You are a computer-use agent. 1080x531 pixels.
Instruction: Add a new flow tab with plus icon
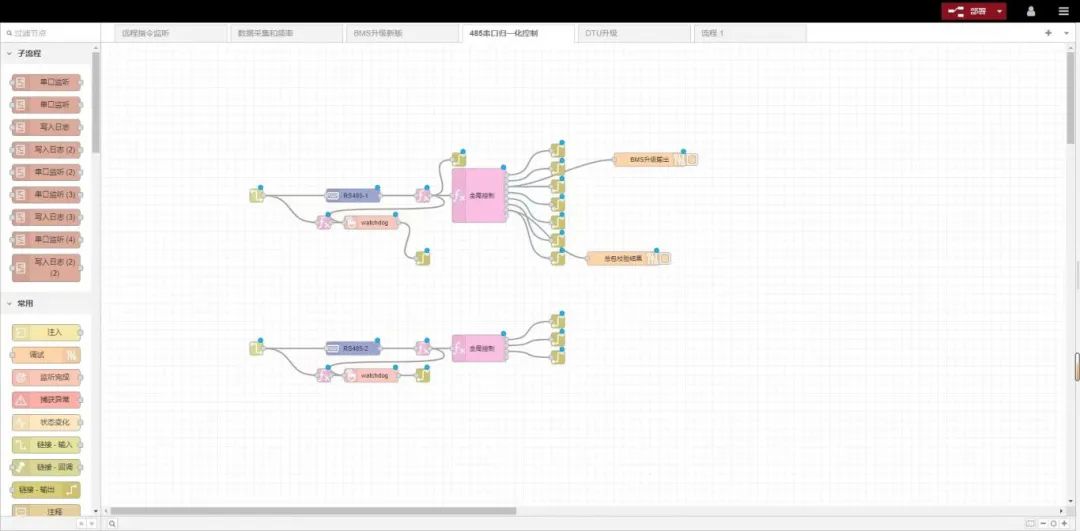(1048, 33)
